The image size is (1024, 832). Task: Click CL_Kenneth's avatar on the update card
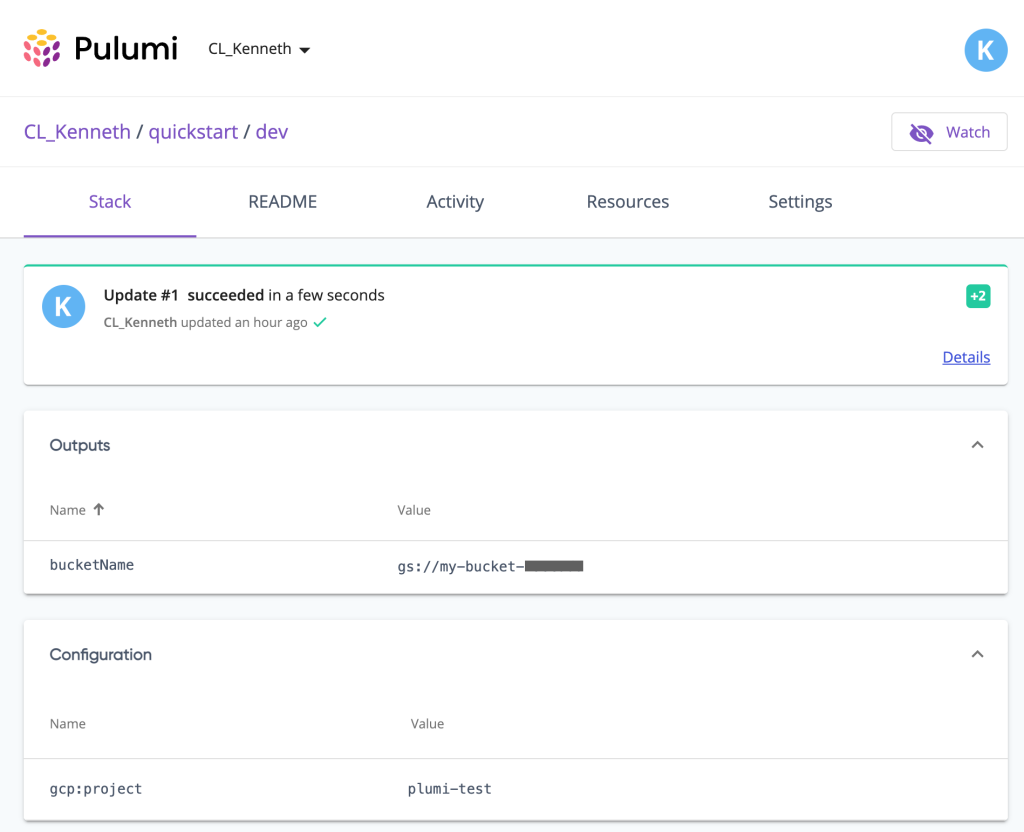coord(63,307)
